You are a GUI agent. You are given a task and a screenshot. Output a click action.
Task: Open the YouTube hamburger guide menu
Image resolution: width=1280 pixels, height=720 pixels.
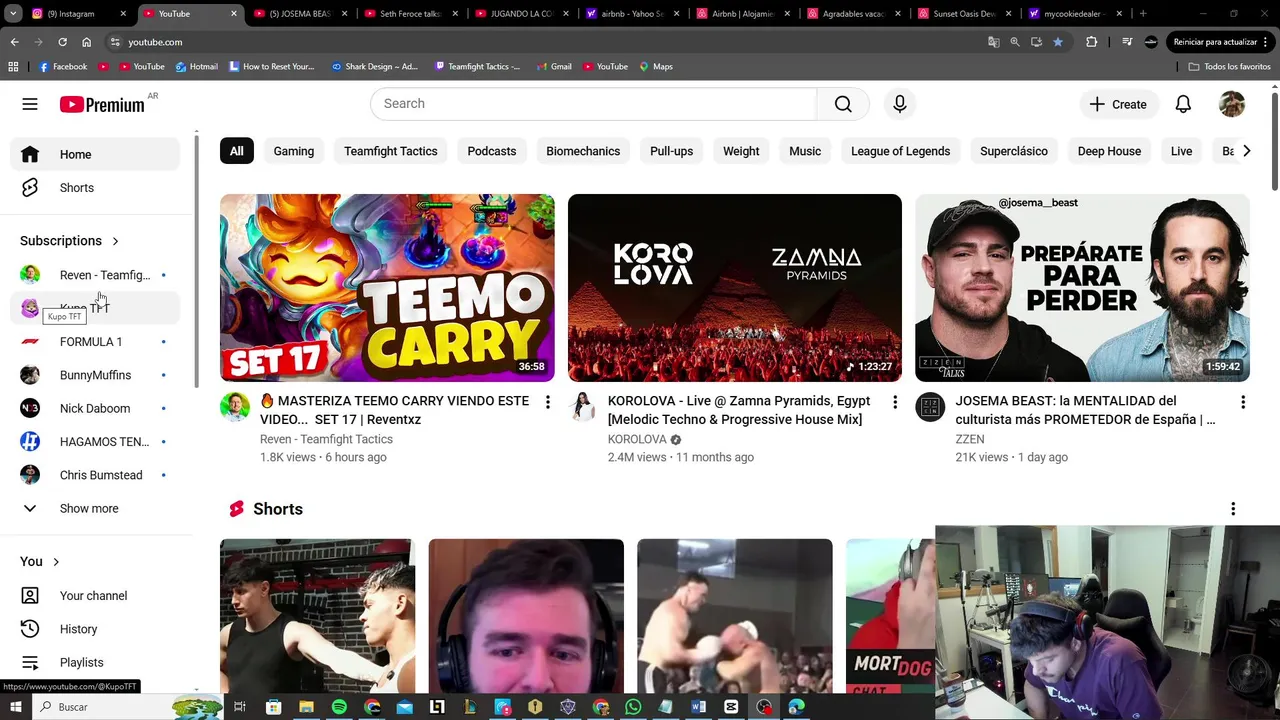coord(30,104)
